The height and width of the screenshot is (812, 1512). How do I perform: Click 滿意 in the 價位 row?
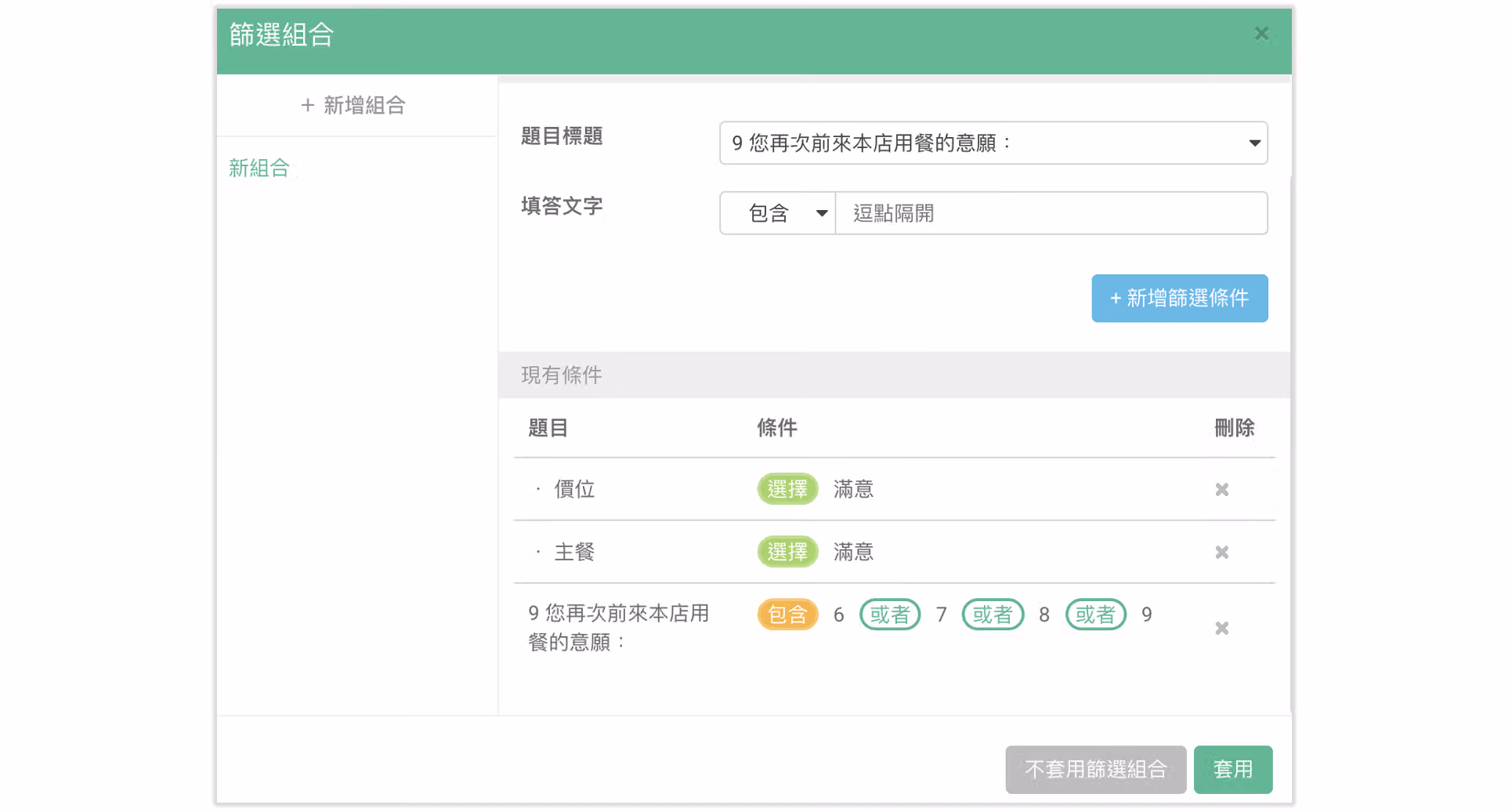point(853,489)
